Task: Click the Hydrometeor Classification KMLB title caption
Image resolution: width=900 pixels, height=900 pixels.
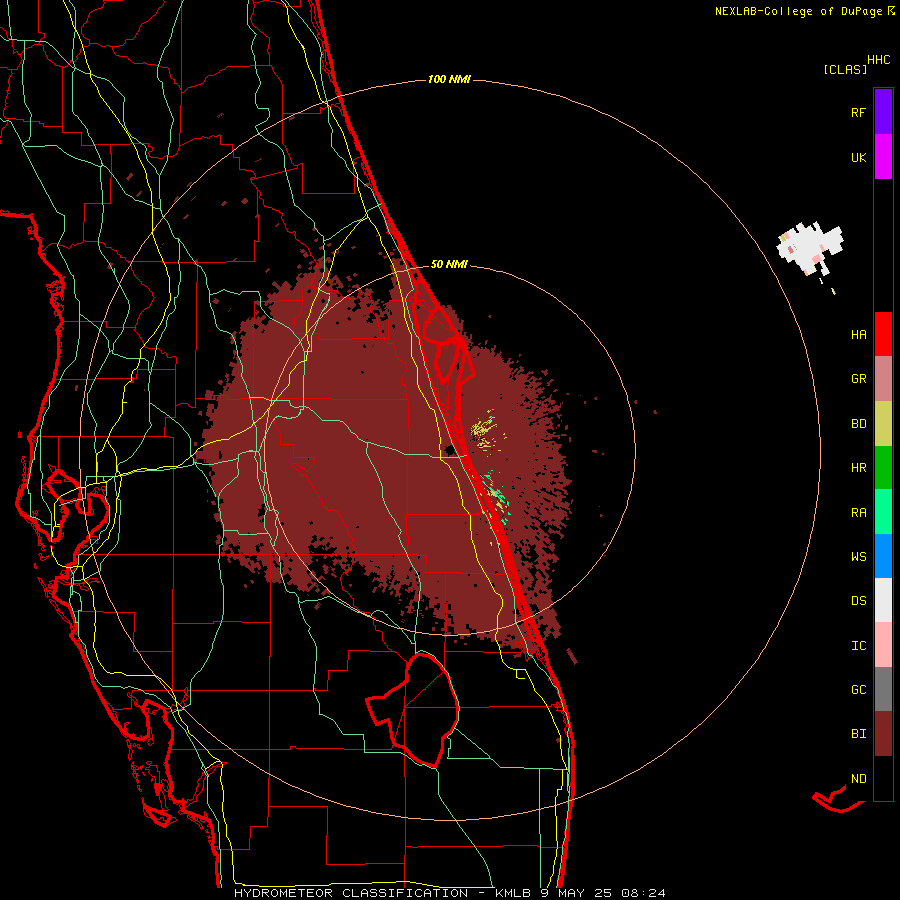Action: (x=449, y=893)
